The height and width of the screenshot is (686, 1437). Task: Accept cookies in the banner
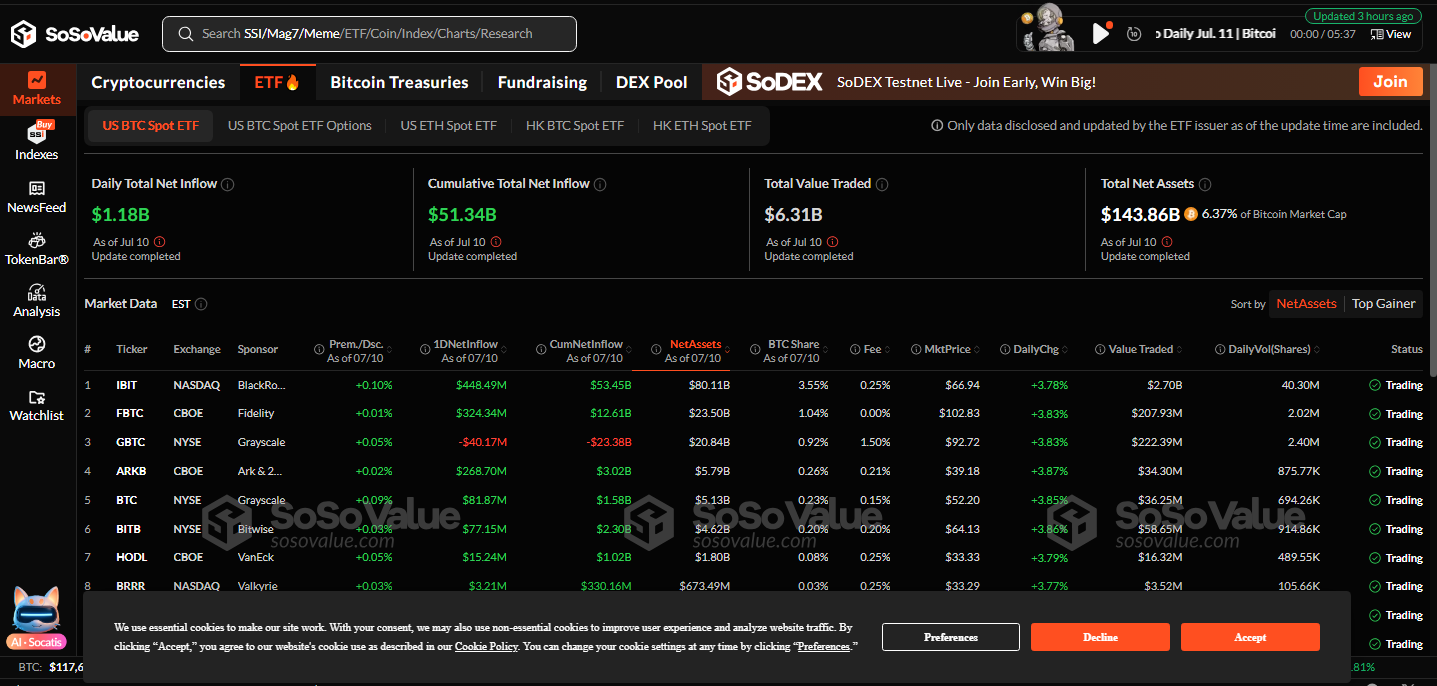1250,637
